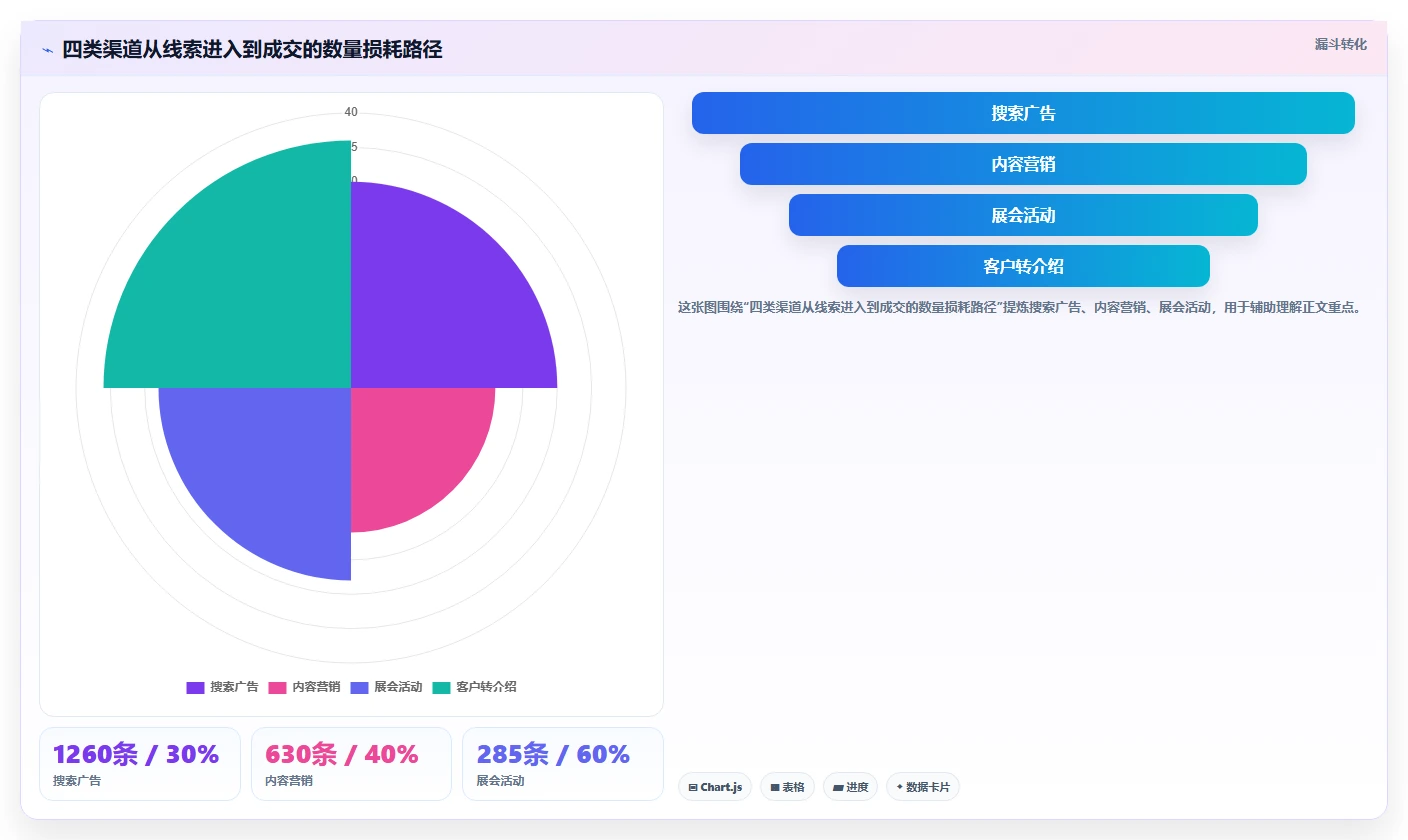The height and width of the screenshot is (840, 1408).
Task: Click the description paragraph starting 这张图围绕
Action: point(1019,308)
